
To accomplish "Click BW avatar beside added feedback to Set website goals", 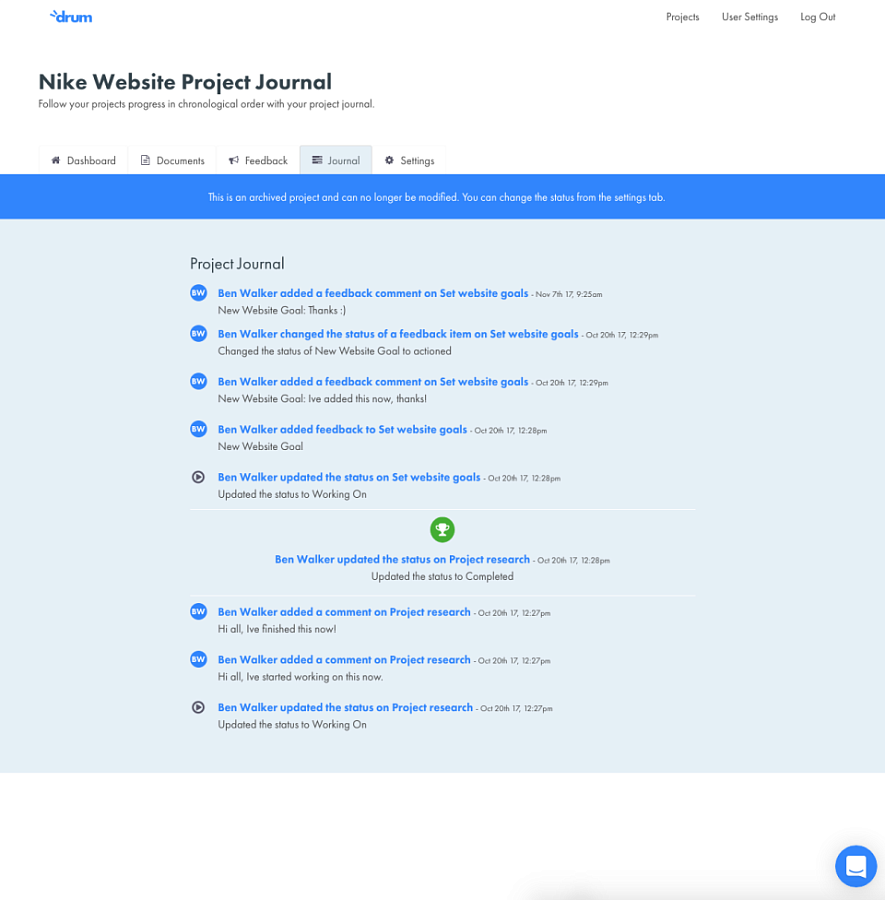I will [199, 429].
